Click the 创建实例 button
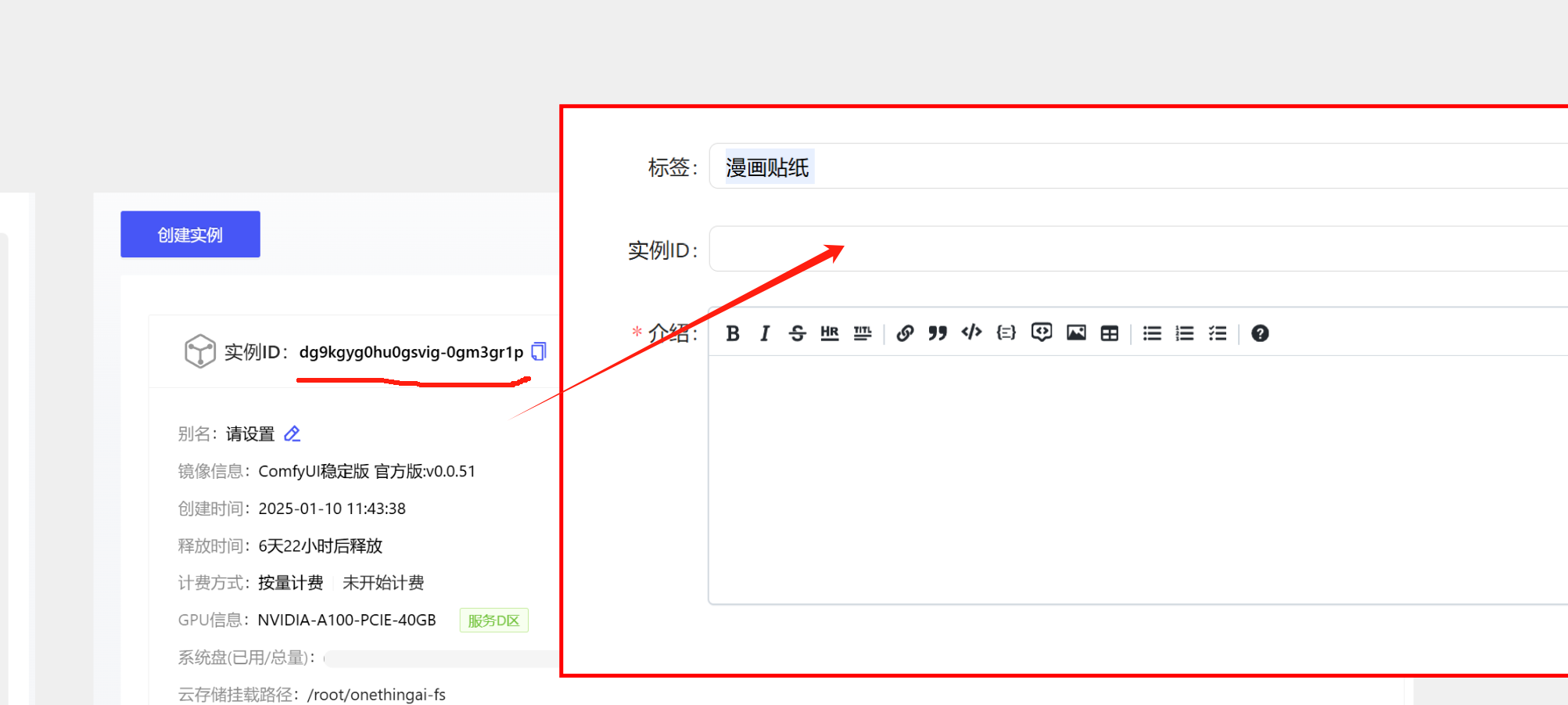Screen dimensions: 1568x705 pyautogui.click(x=190, y=234)
